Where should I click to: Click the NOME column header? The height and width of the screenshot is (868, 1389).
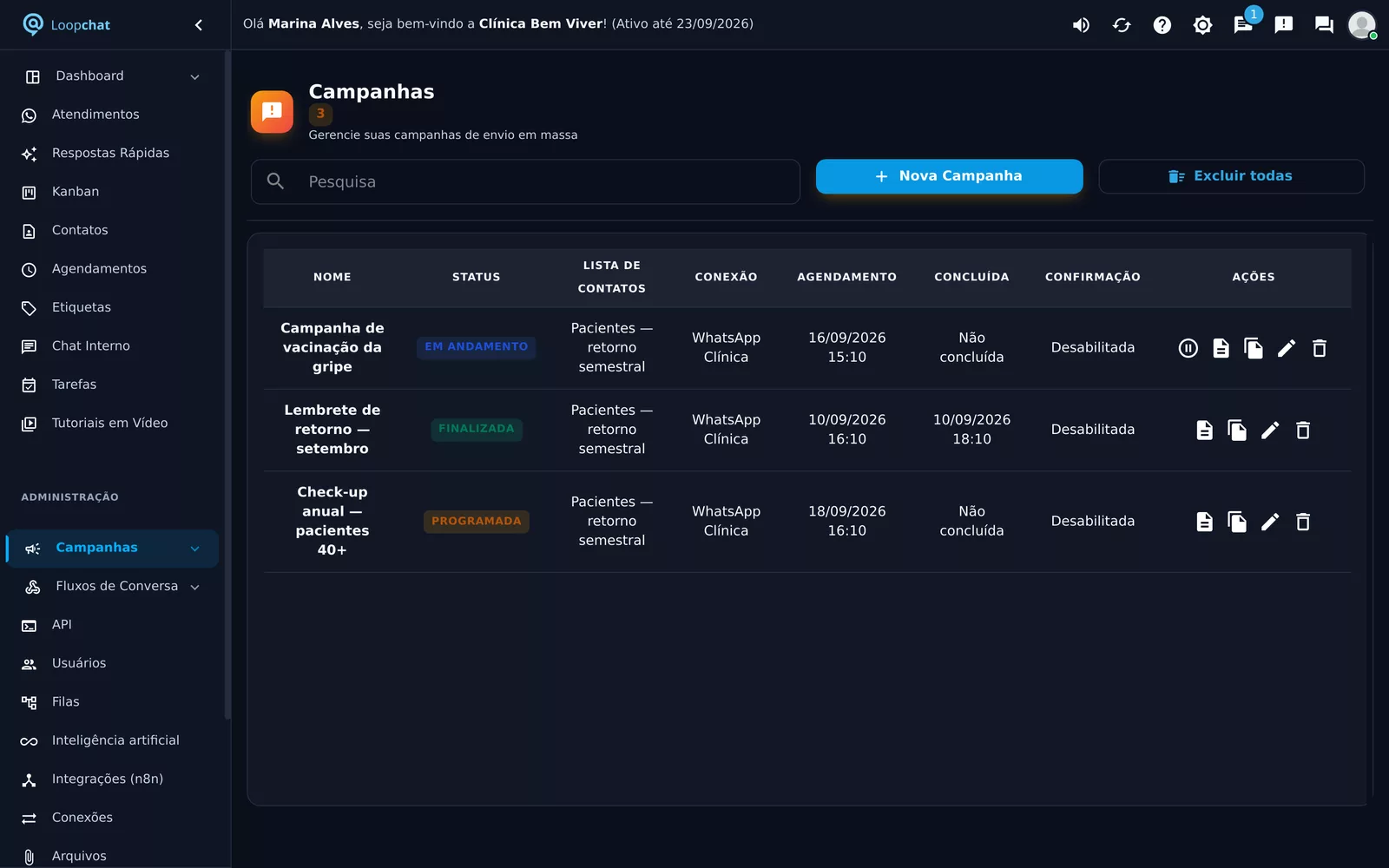(332, 277)
